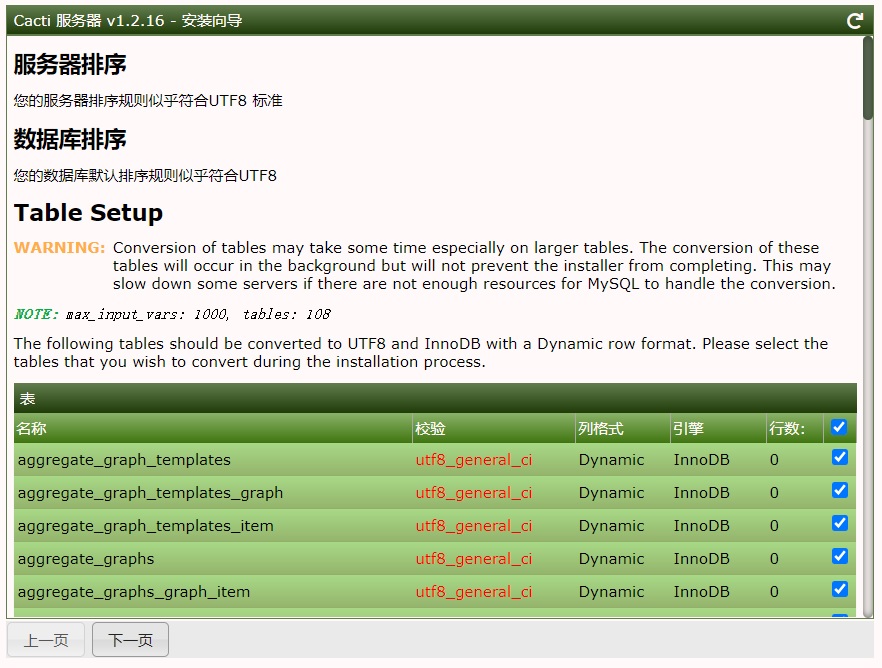The height and width of the screenshot is (668, 882).
Task: Toggle checkbox for aggregate_graph_templates_item table
Action: click(839, 523)
